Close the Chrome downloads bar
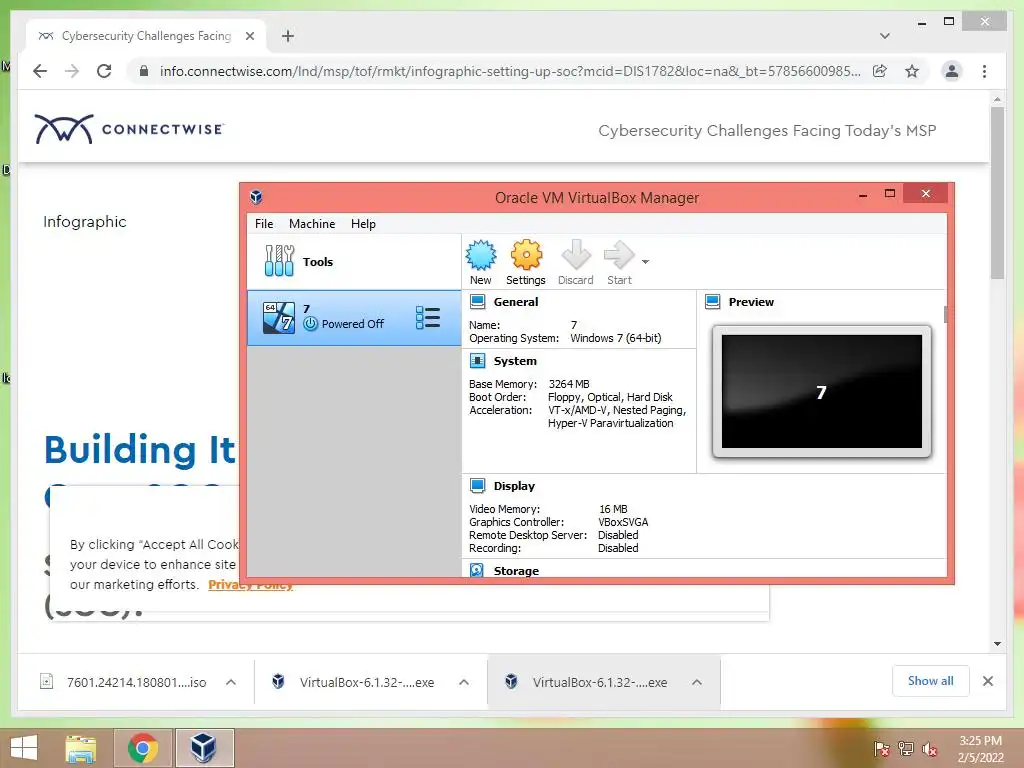 pyautogui.click(x=987, y=681)
